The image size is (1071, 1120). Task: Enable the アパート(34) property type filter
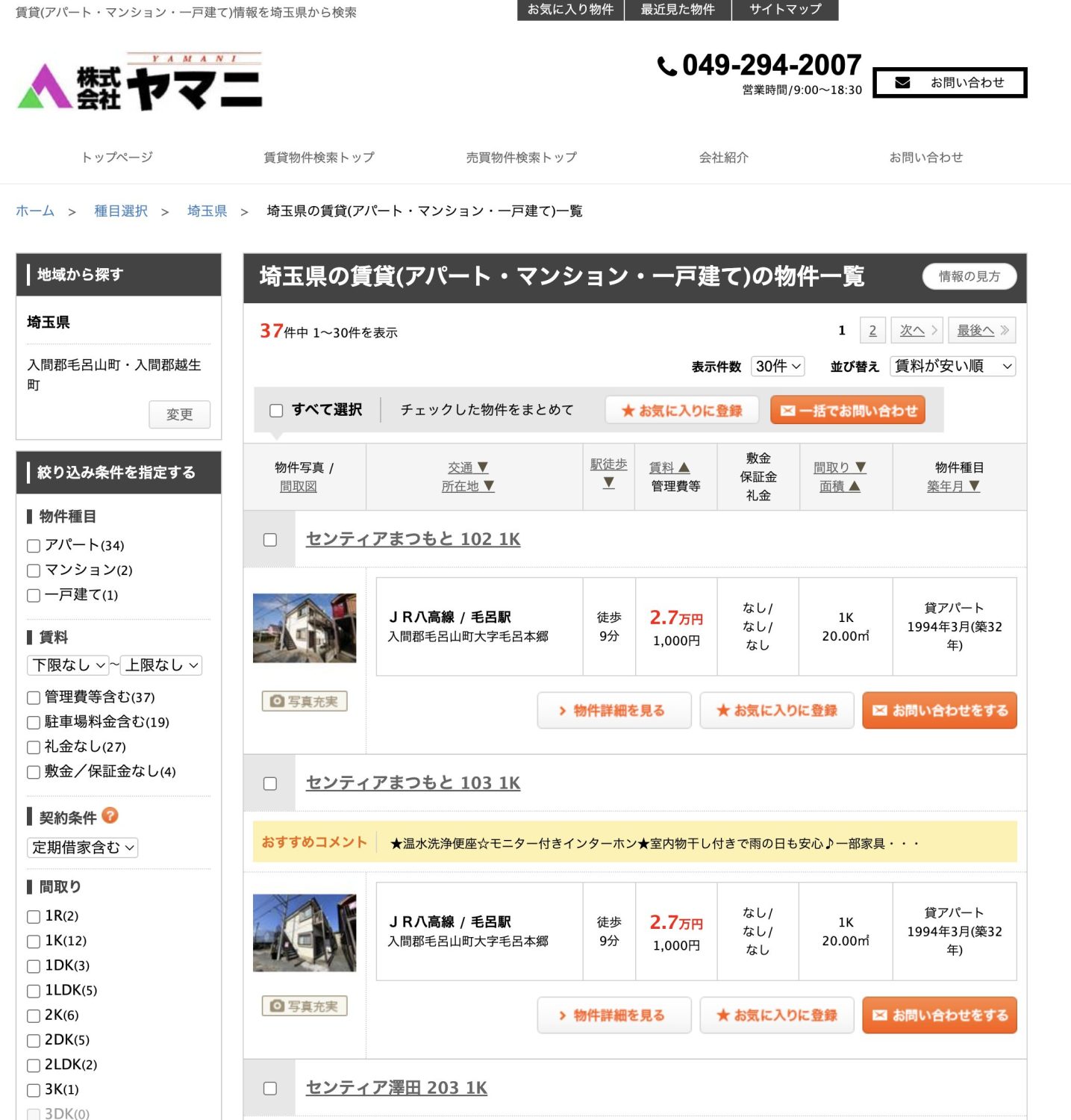click(x=34, y=546)
